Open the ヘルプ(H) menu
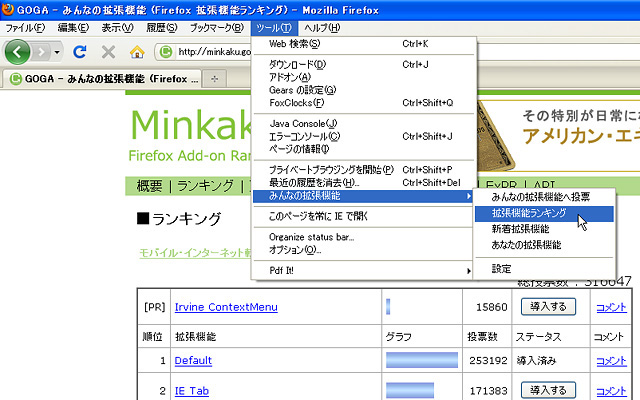Viewport: 640px width, 400px height. pos(322,28)
